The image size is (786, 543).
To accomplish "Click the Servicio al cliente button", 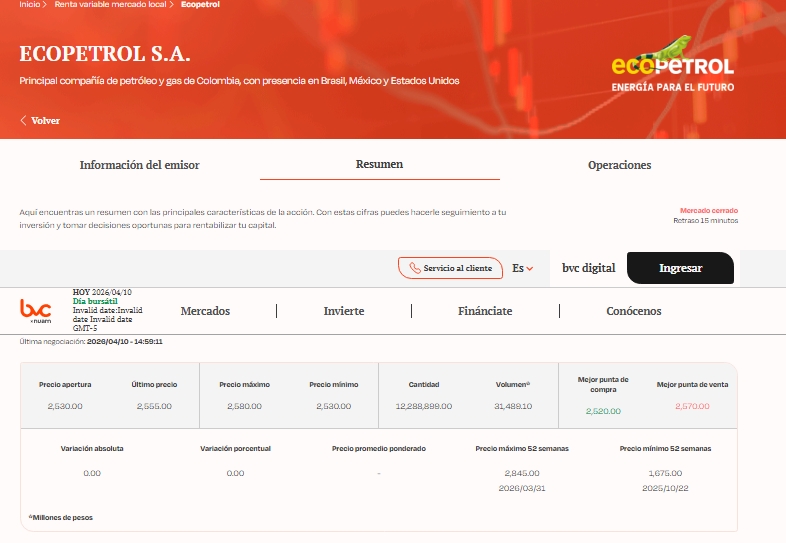I will 450,268.
